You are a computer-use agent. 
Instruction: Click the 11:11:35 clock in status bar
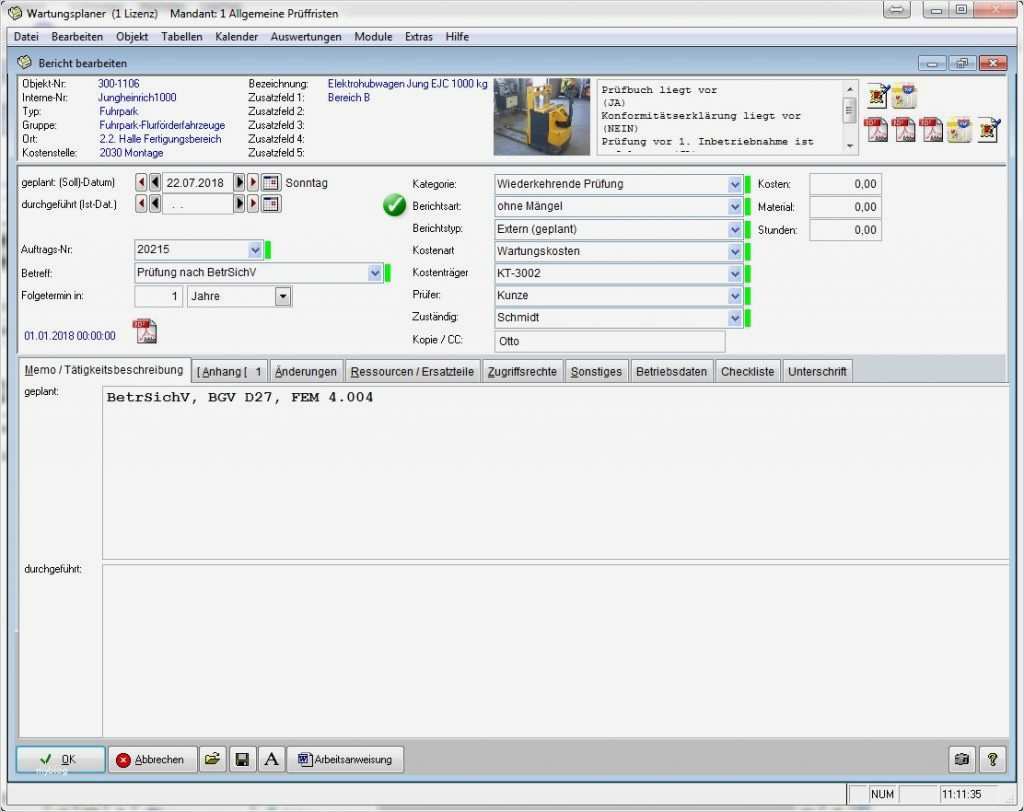[961, 794]
